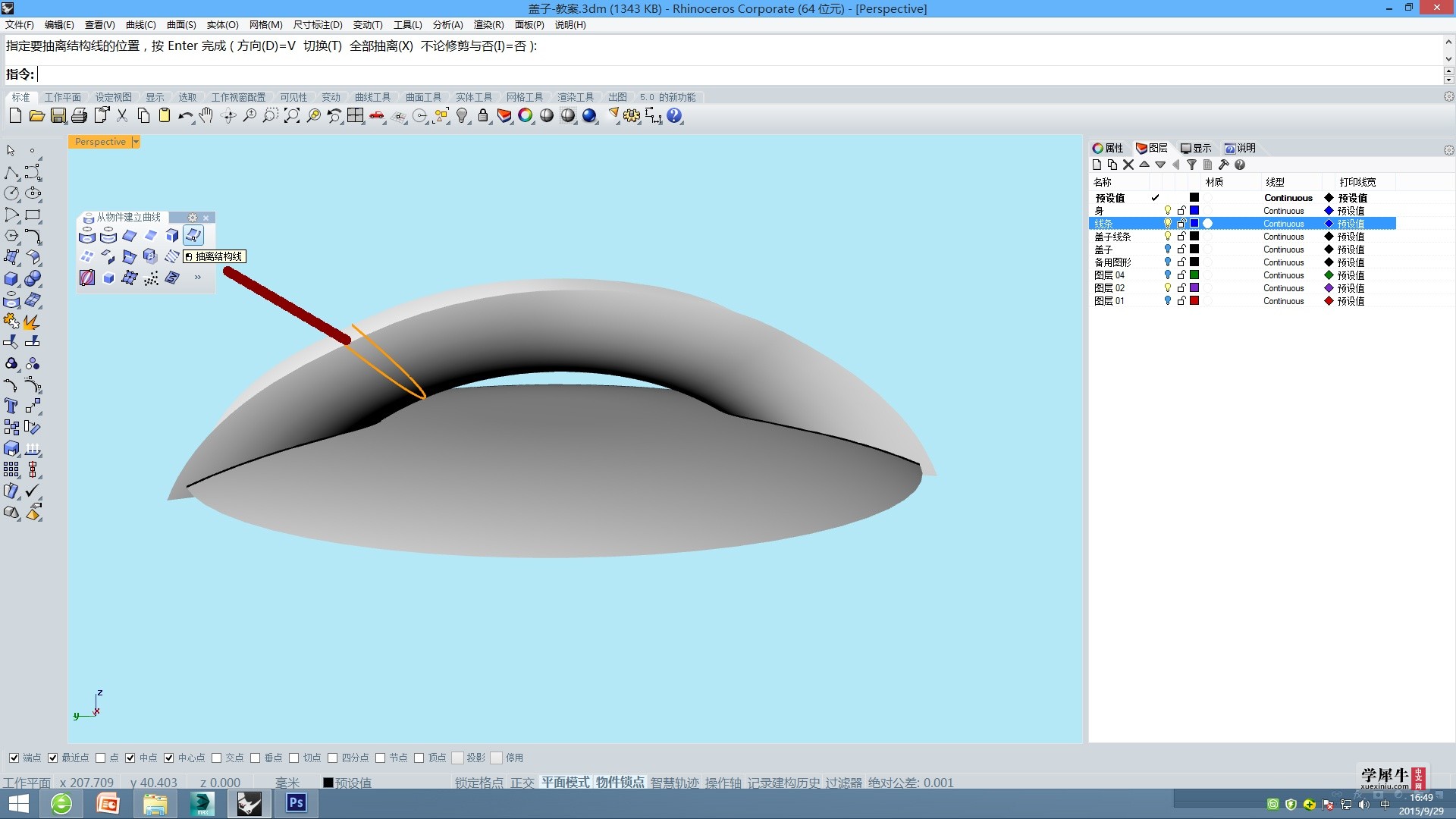Viewport: 1456px width, 819px height.
Task: Click the light bulb Hide objects icon
Action: pos(462,115)
